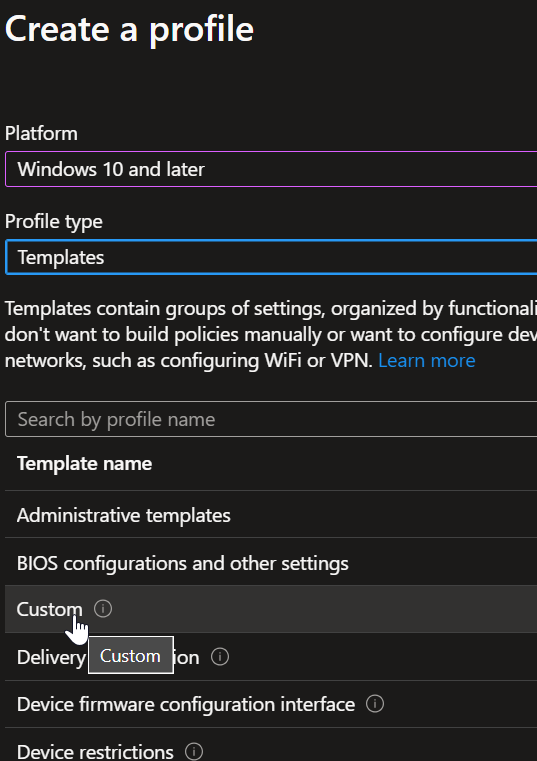Select Device firmware configuration interface template

271,704
